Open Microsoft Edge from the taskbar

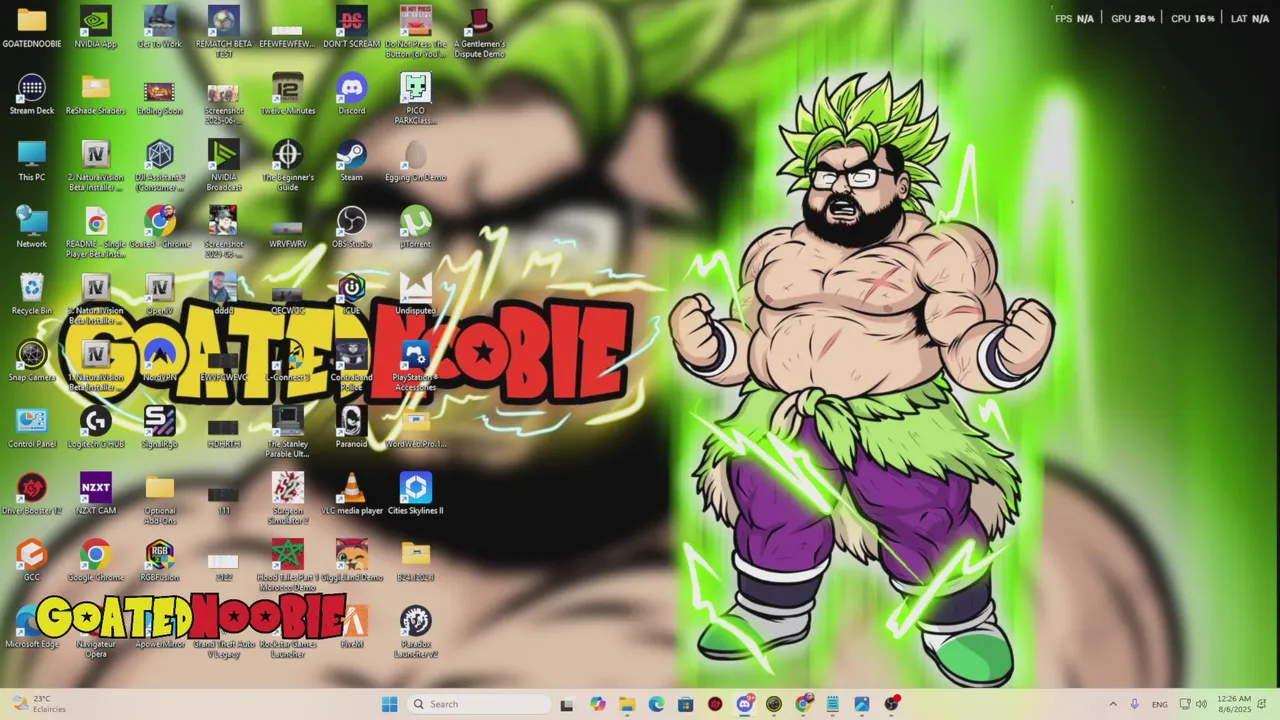pos(656,704)
